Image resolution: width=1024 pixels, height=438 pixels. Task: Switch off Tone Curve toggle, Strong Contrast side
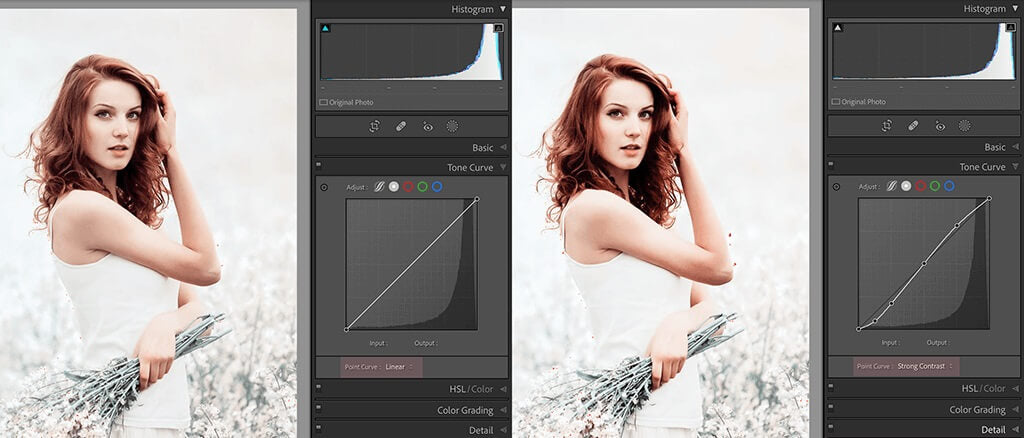tap(831, 164)
